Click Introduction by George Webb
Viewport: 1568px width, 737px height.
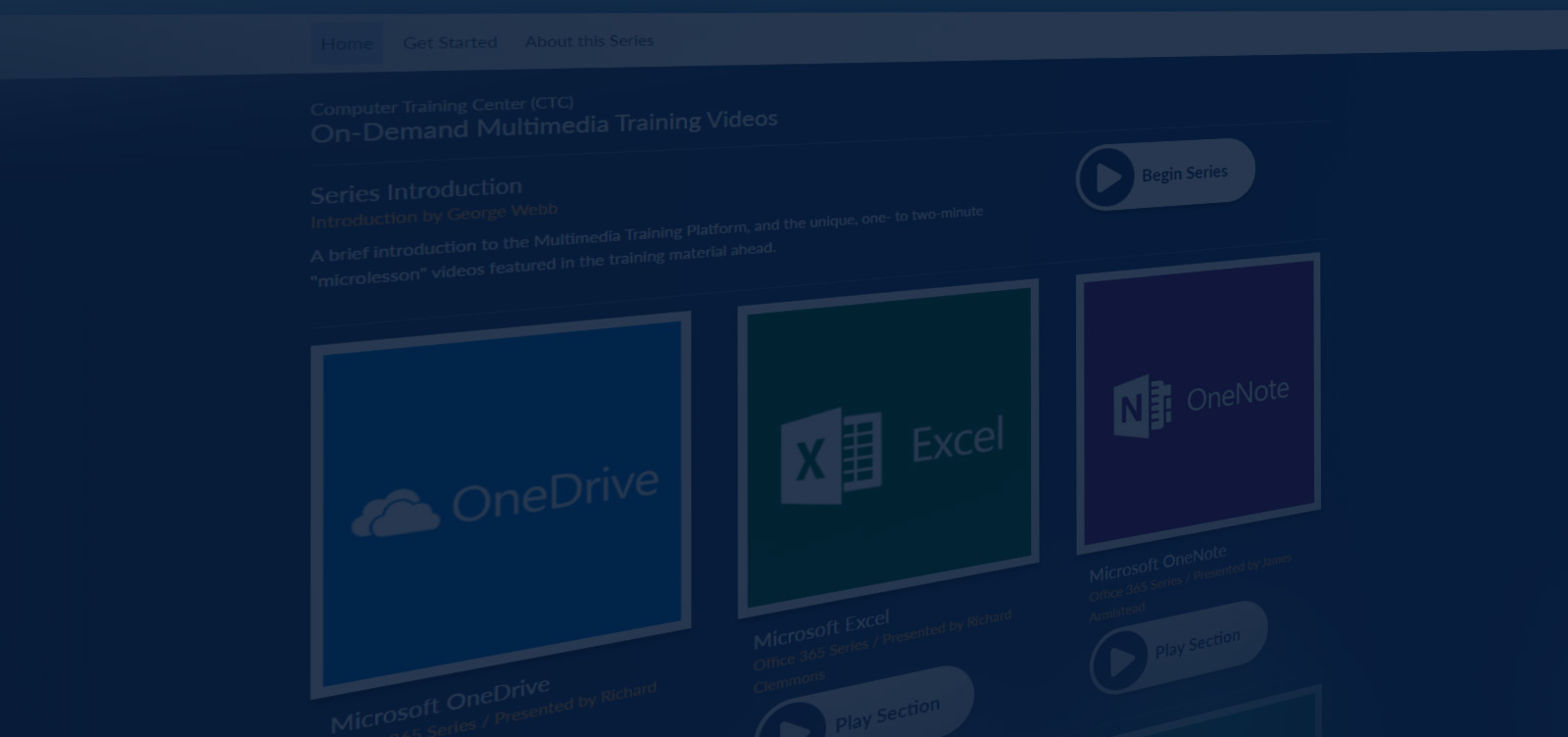[x=434, y=215]
